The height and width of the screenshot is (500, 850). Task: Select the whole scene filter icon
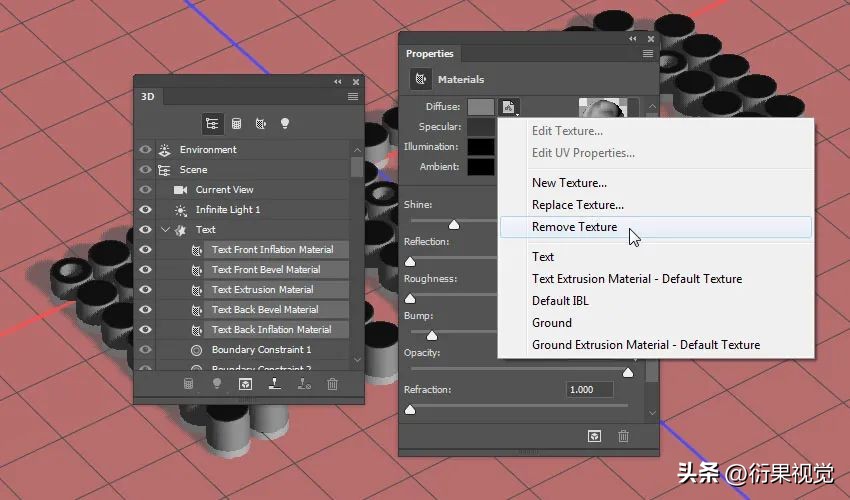tap(212, 123)
